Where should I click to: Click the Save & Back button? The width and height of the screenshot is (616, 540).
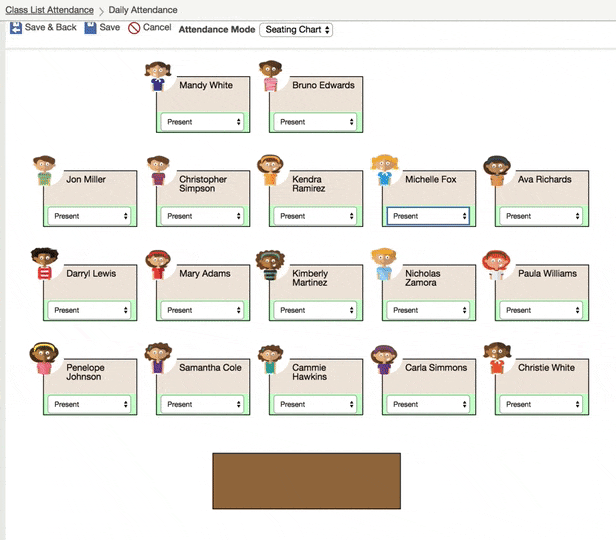pyautogui.click(x=50, y=28)
